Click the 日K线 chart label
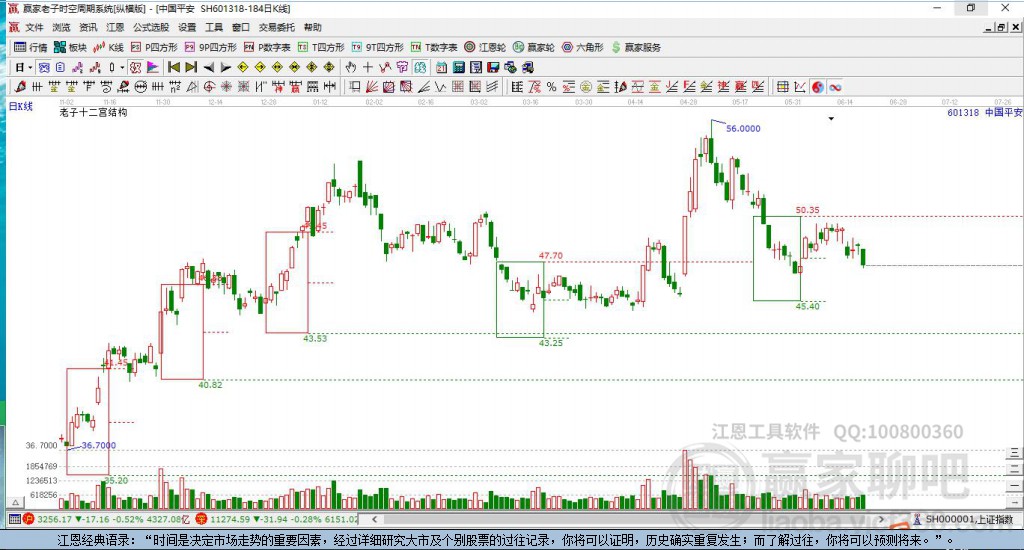 click(x=20, y=106)
